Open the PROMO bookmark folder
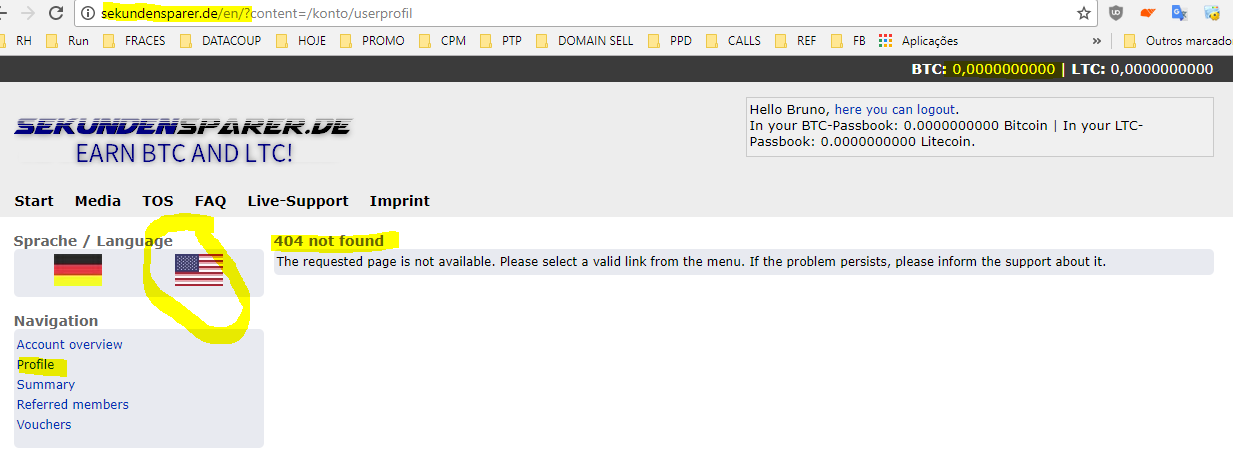Screen dimensions: 1233x451 click(x=373, y=41)
